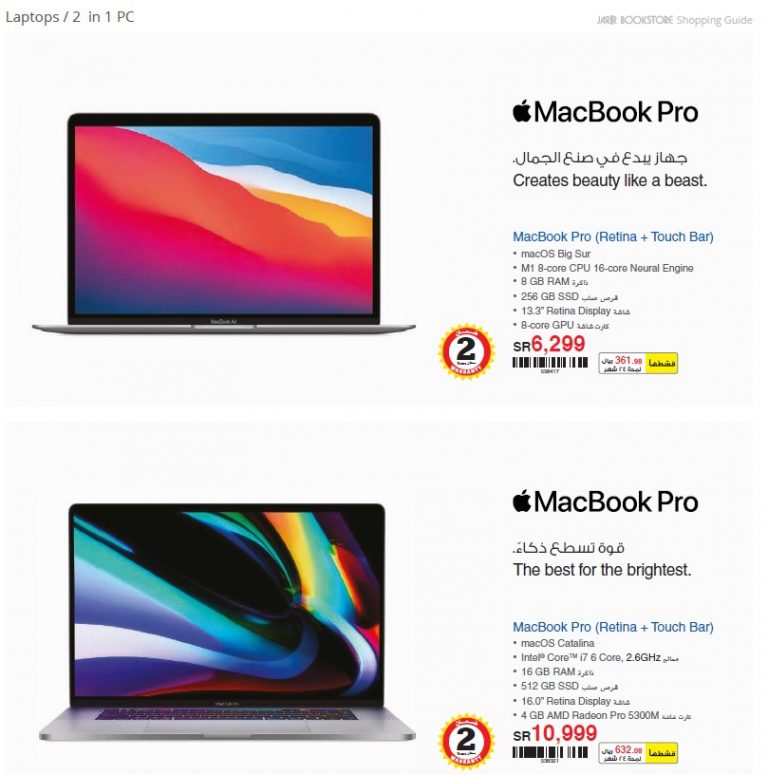
Task: Click the barcode below the SR 6,299 price
Action: click(550, 364)
